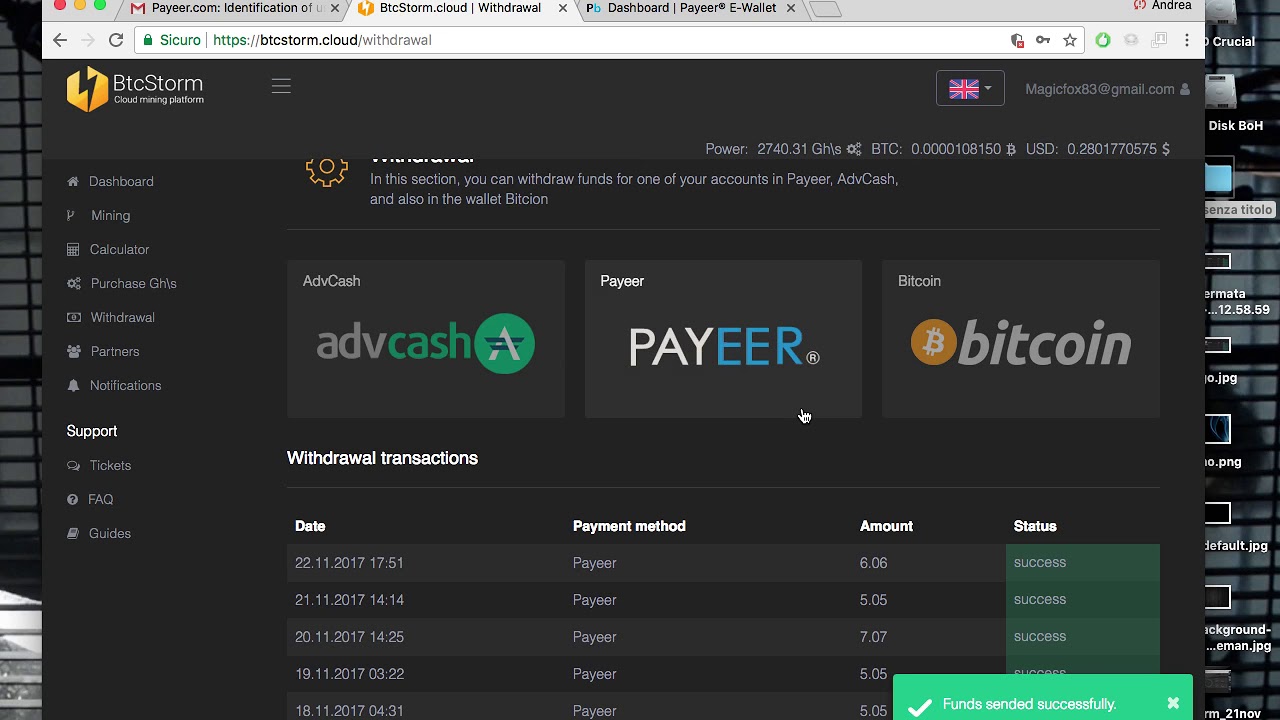Choose AdvCash withdrawal method
1280x720 pixels.
tap(426, 339)
